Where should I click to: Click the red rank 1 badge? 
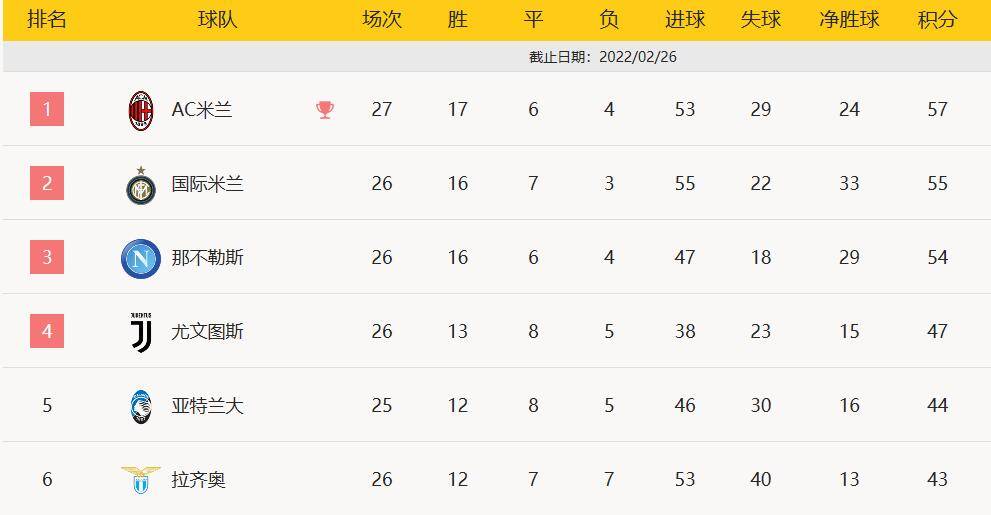(x=47, y=109)
